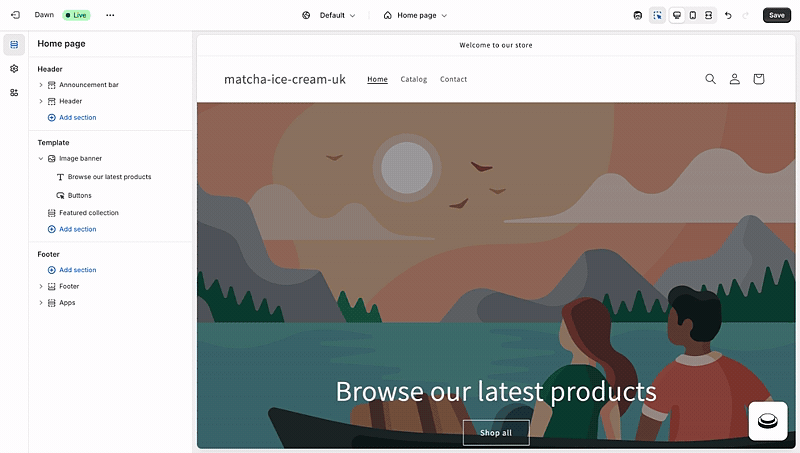The image size is (800, 453).
Task: Expand the Announcement bar section
Action: tap(41, 85)
